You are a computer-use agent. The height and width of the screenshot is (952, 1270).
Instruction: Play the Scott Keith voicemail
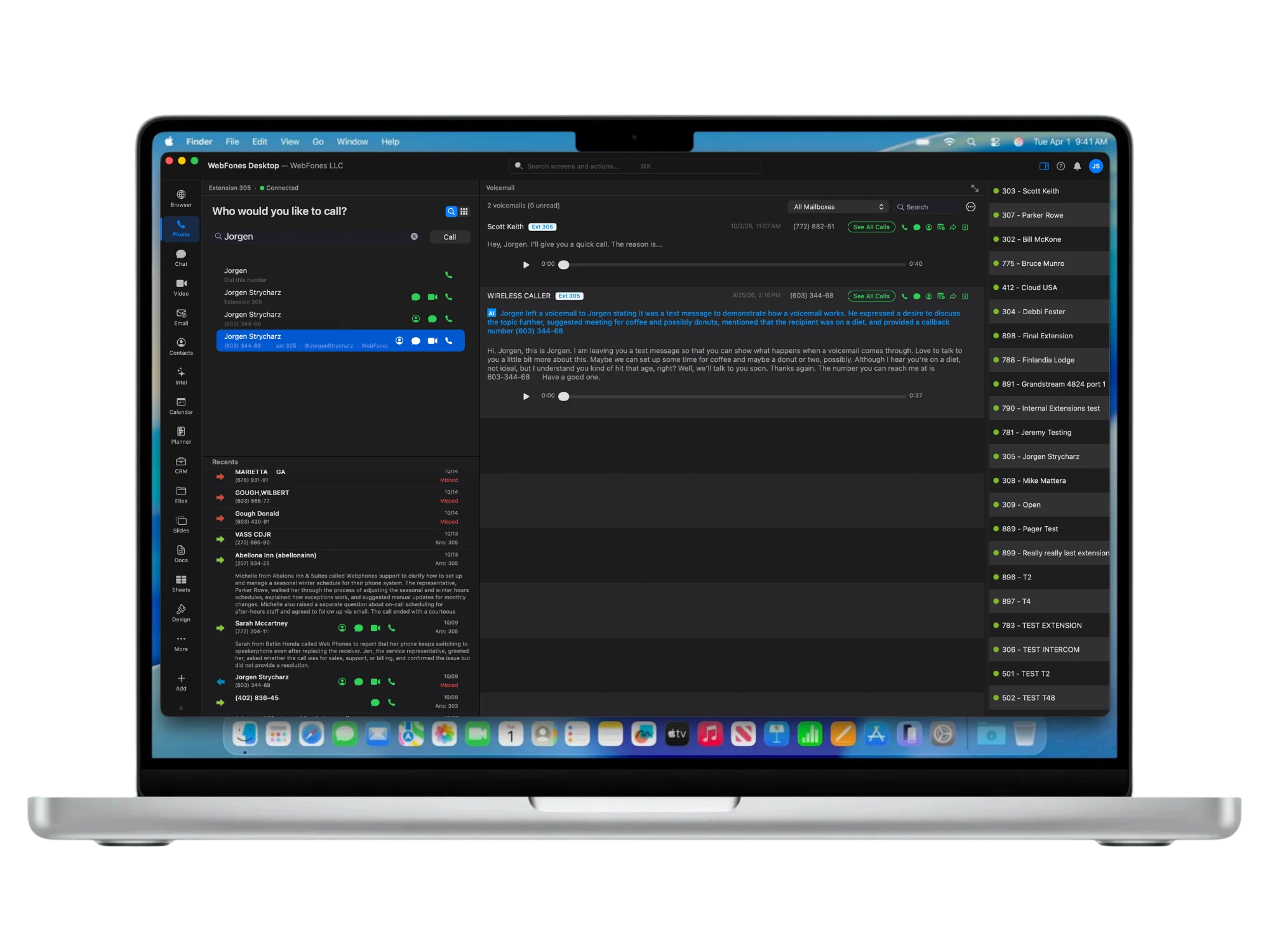[526, 265]
